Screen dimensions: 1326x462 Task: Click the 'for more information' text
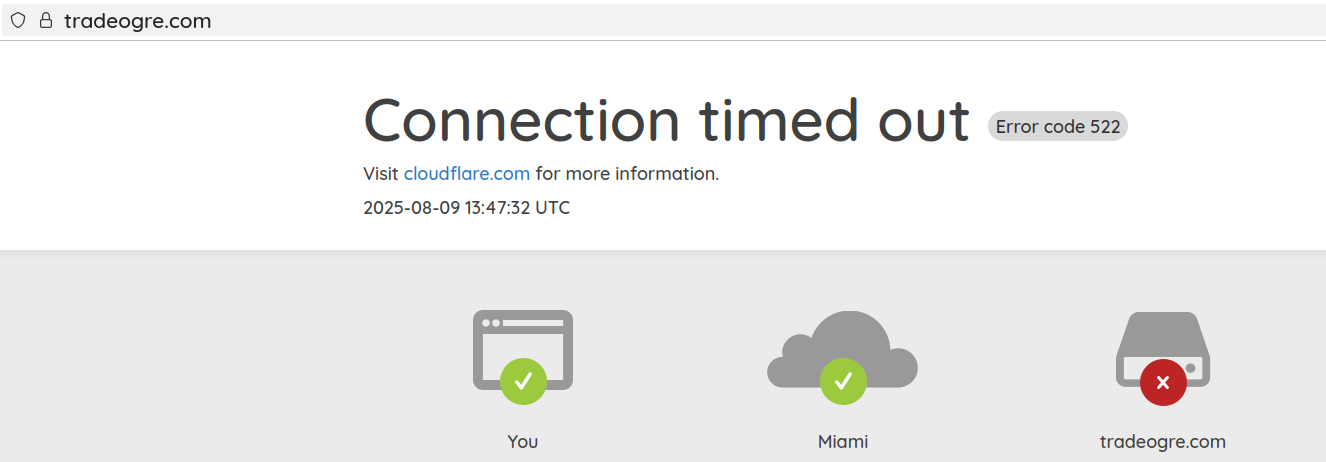tap(627, 174)
